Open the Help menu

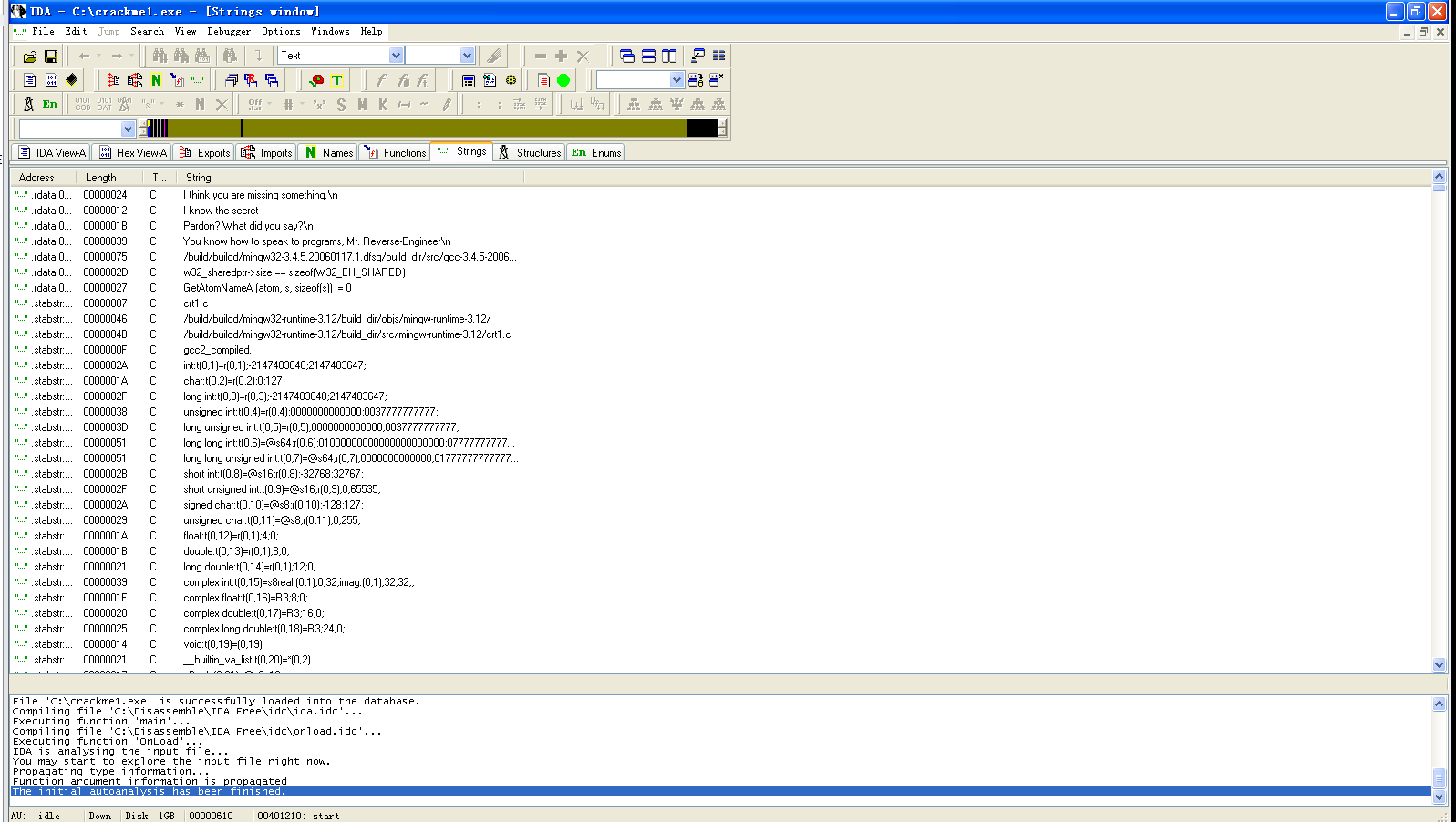(x=371, y=31)
